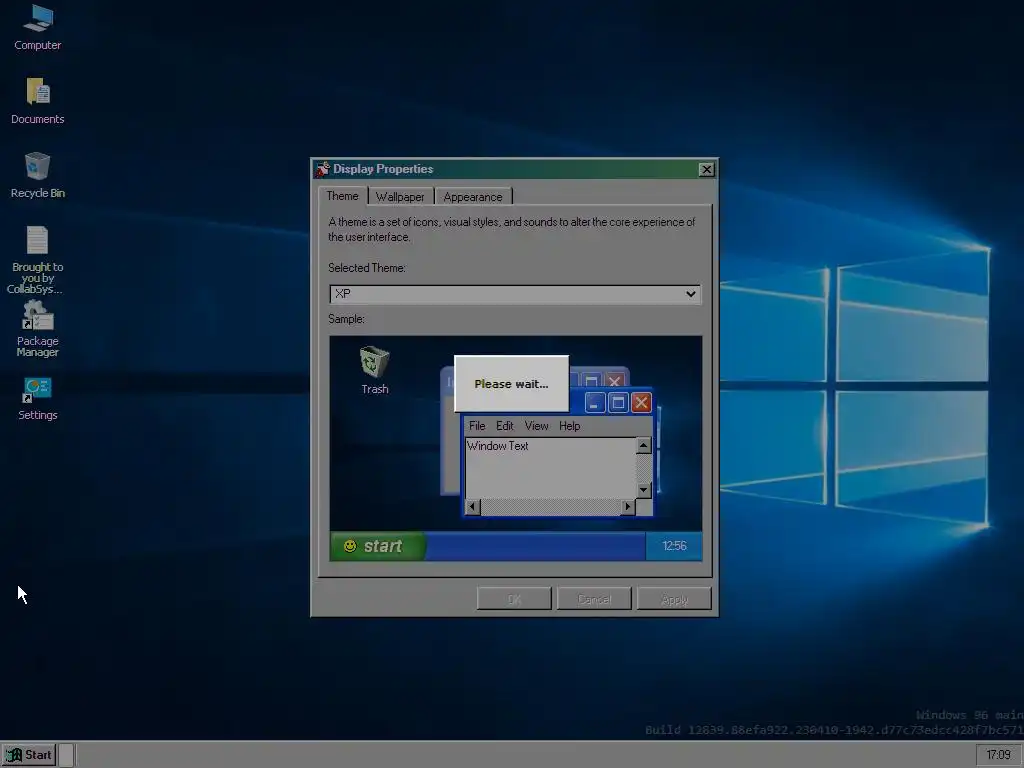This screenshot has width=1024, height=768.
Task: Click the Window Text area in sample
Action: (x=550, y=468)
